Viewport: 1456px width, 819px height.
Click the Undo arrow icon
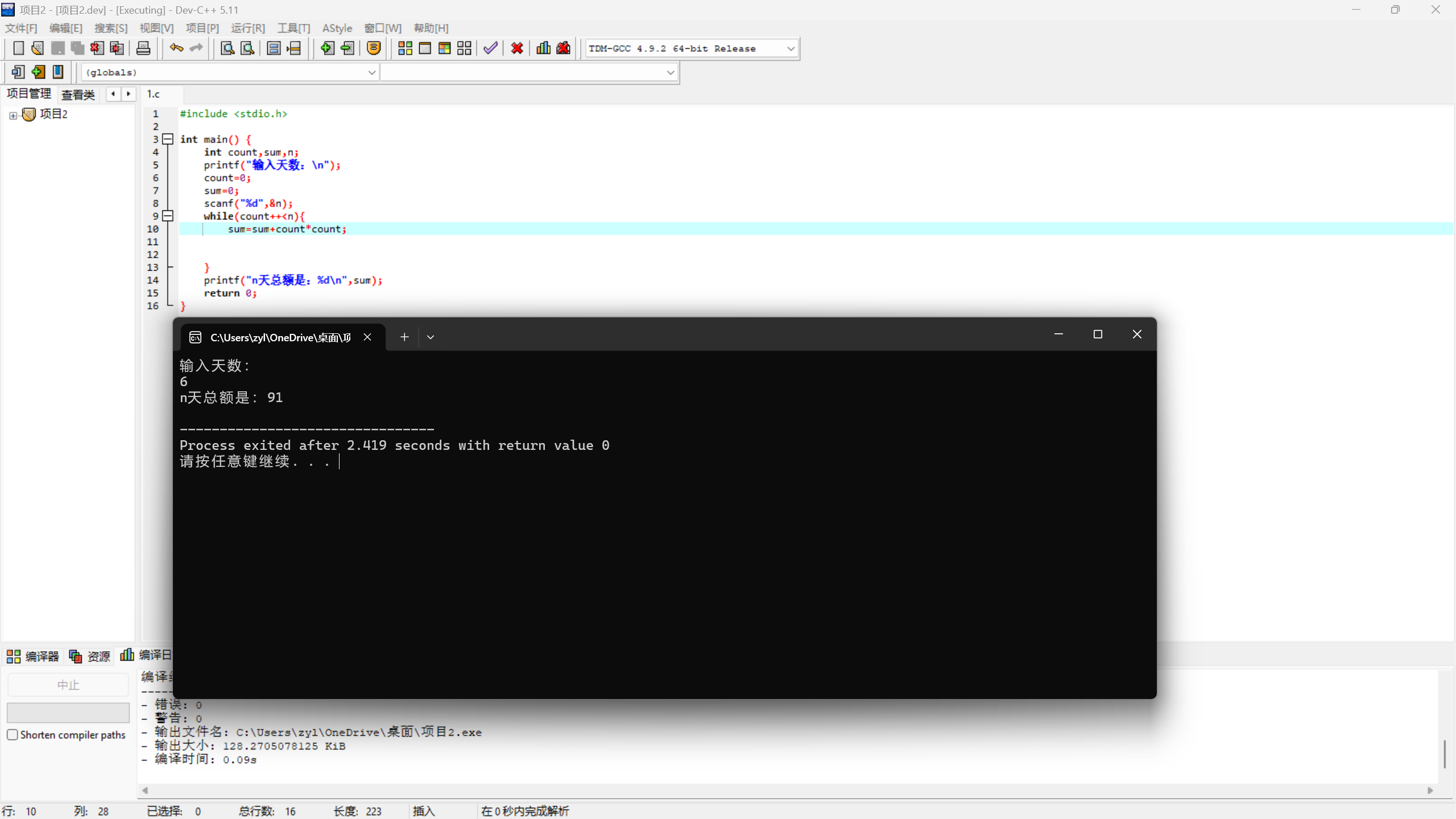(x=176, y=48)
